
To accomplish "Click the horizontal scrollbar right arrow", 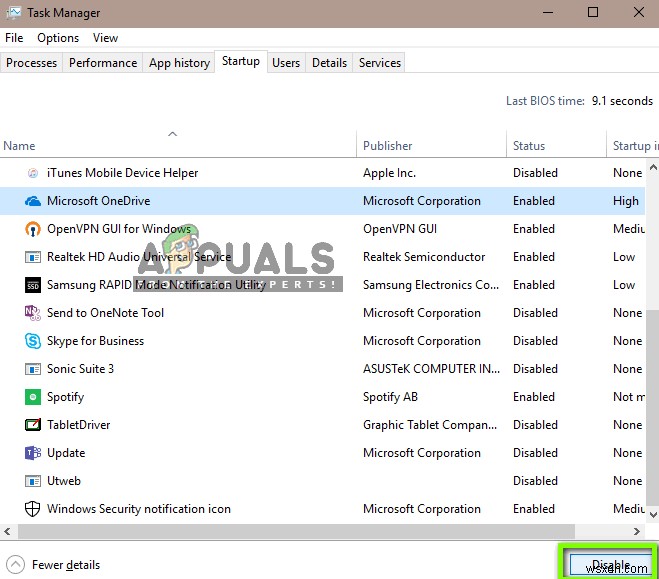I will coord(637,532).
